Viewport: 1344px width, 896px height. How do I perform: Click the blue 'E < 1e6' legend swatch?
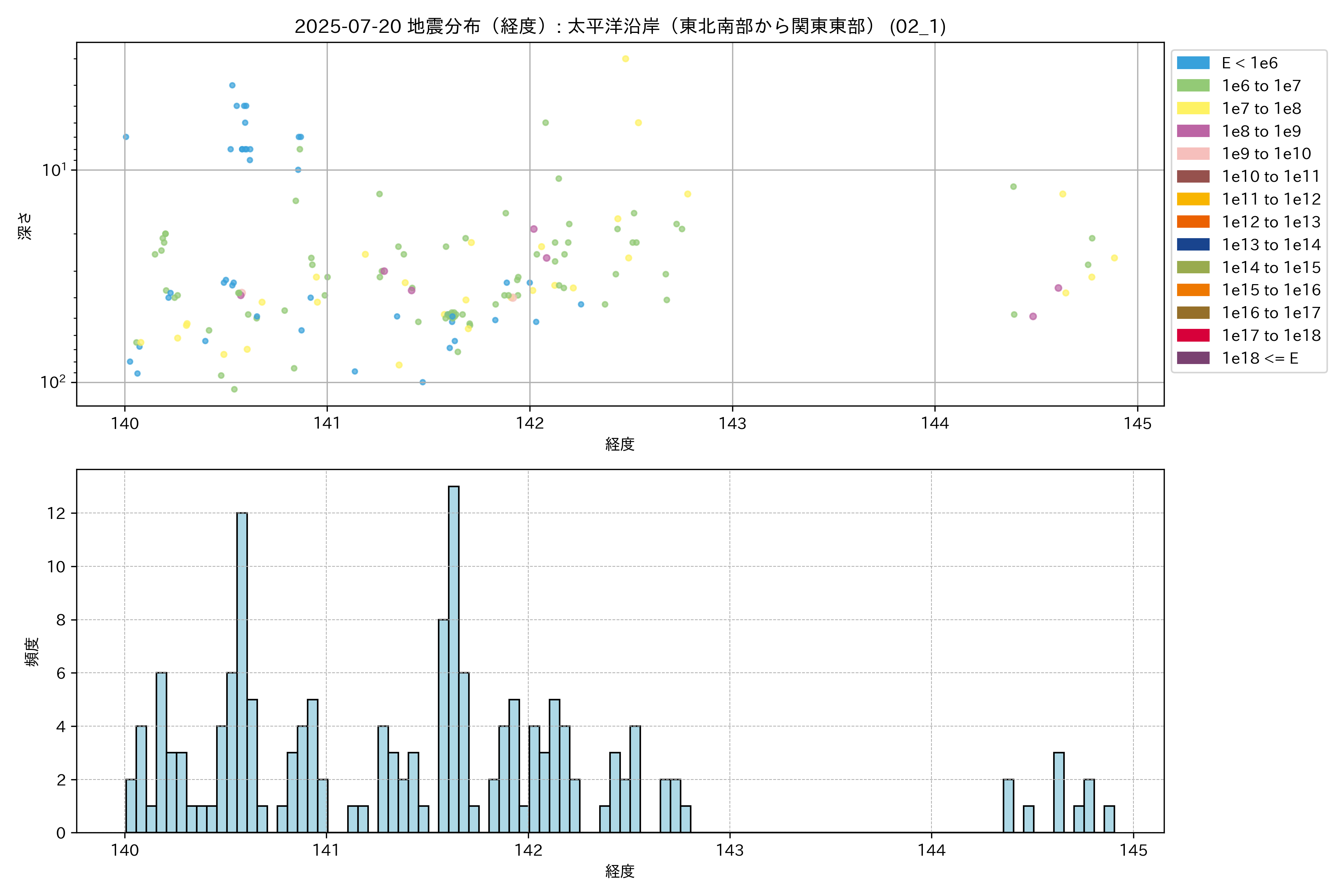point(1192,63)
